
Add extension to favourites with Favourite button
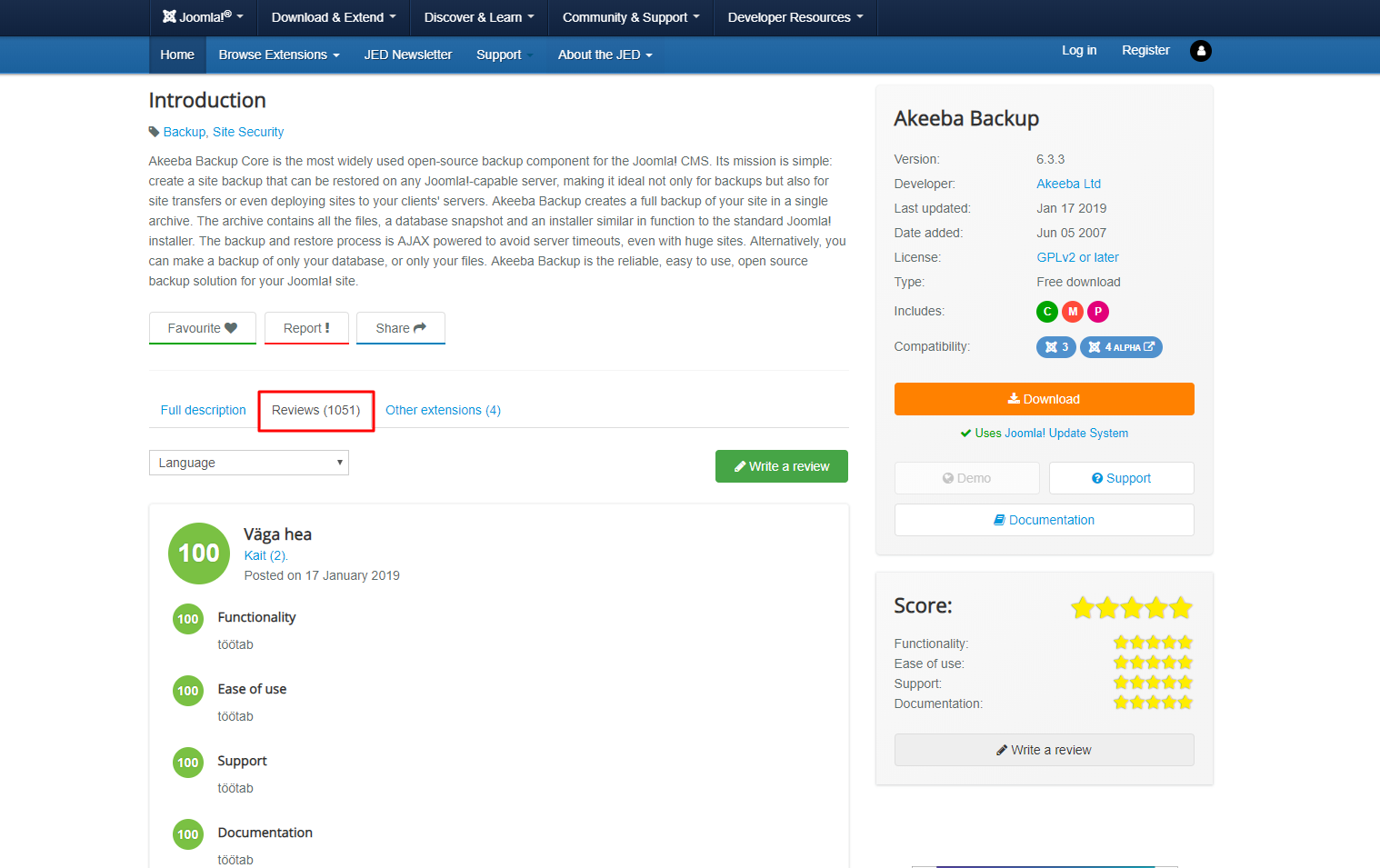tap(202, 328)
